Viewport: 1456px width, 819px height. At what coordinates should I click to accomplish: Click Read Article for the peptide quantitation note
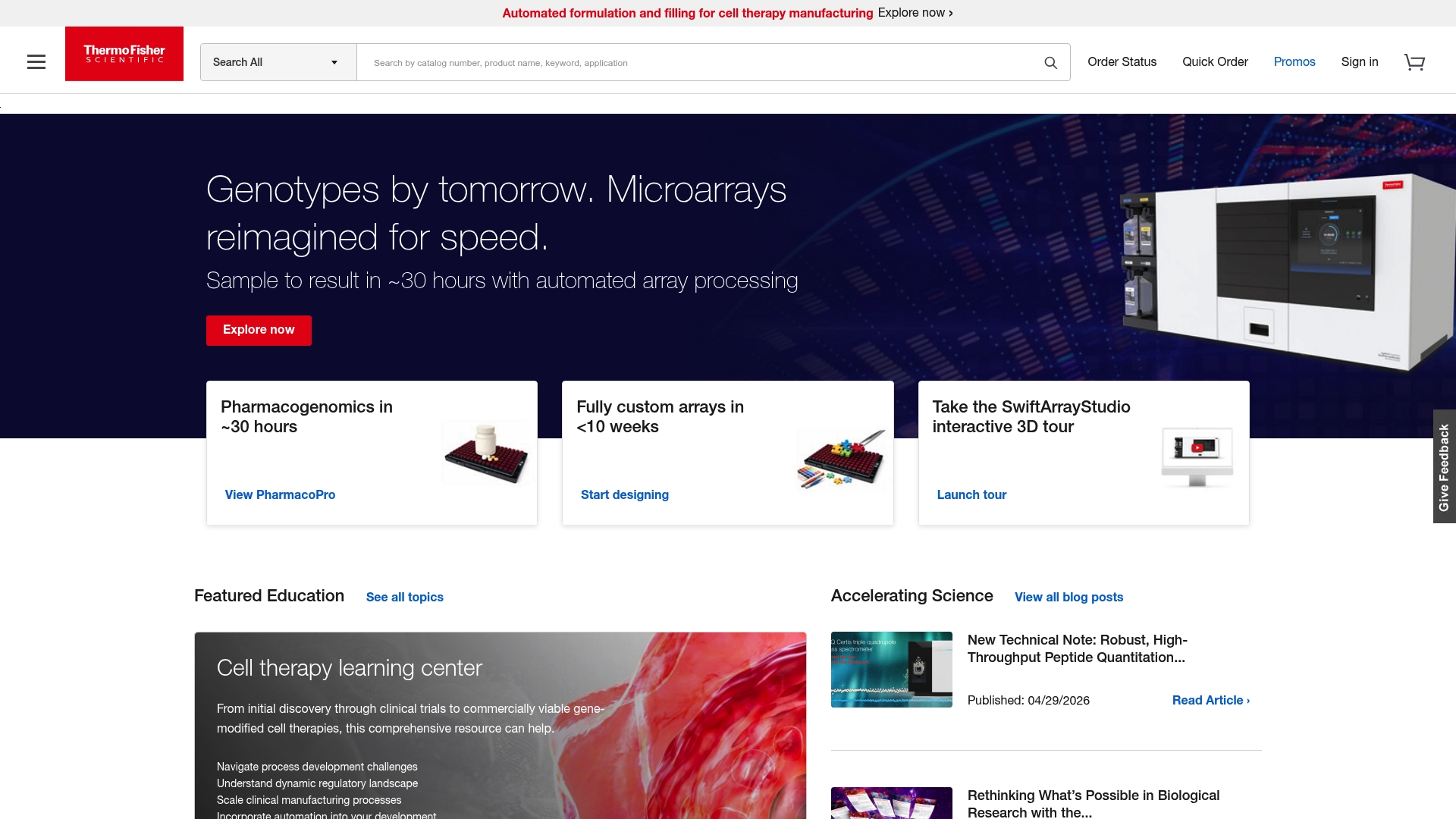1209,700
